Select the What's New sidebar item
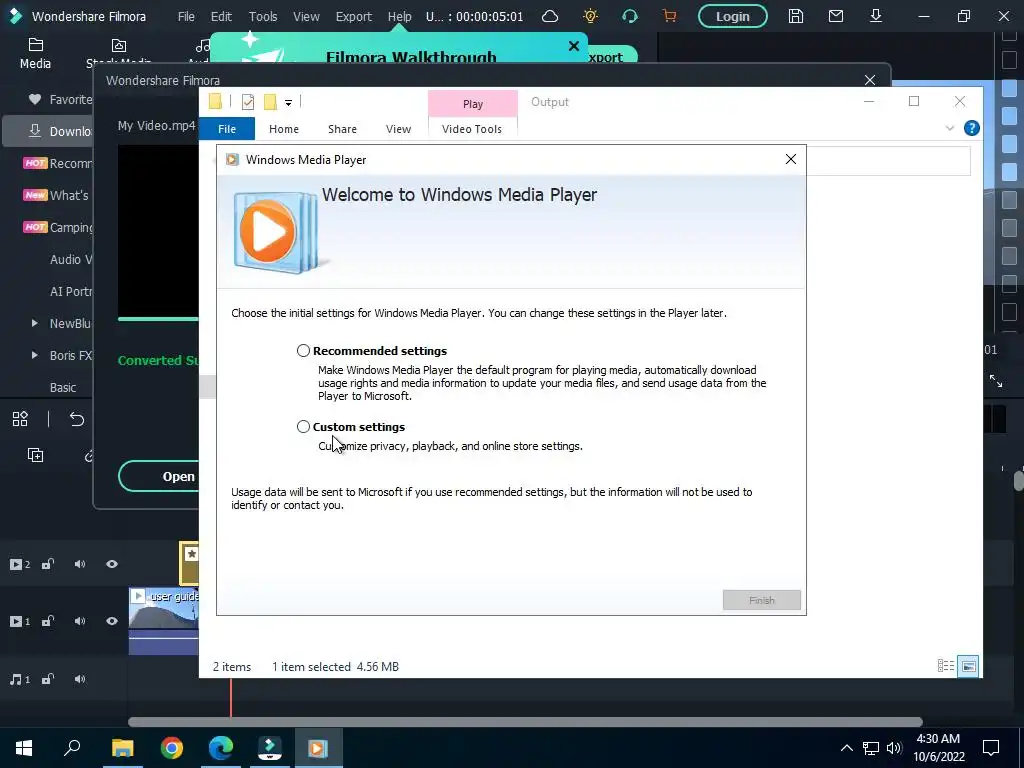Image resolution: width=1024 pixels, height=768 pixels. pyautogui.click(x=56, y=195)
